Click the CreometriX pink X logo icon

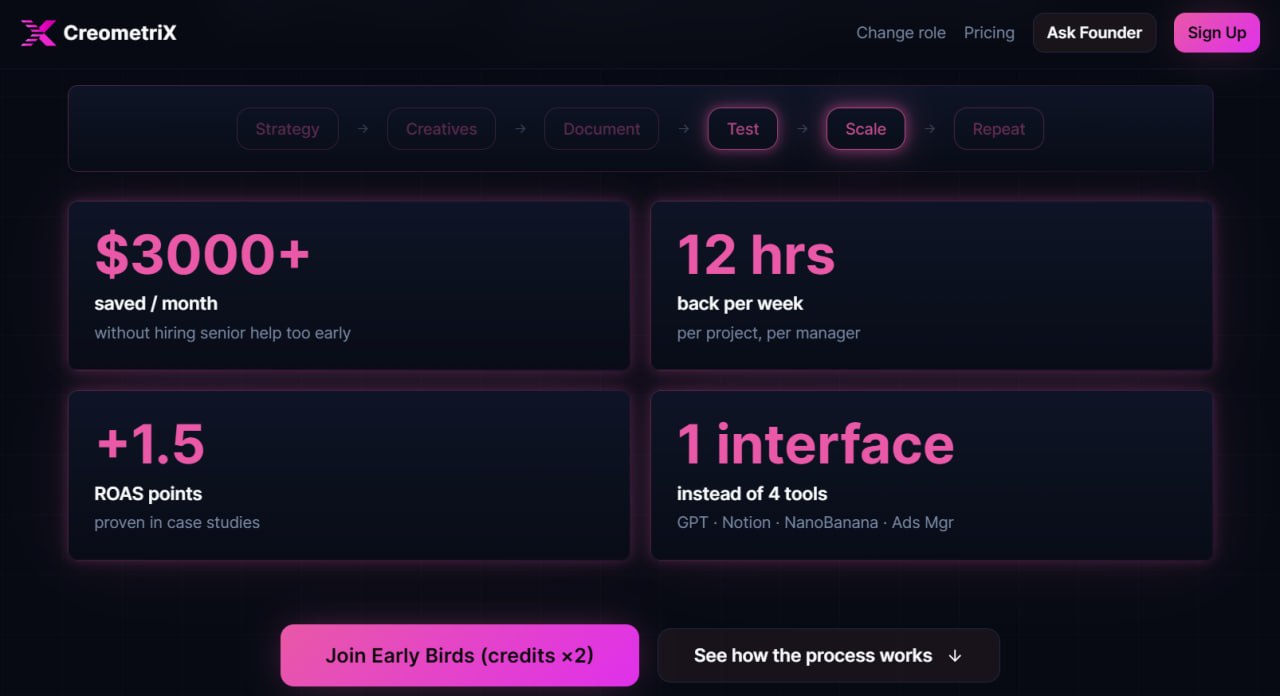38,33
